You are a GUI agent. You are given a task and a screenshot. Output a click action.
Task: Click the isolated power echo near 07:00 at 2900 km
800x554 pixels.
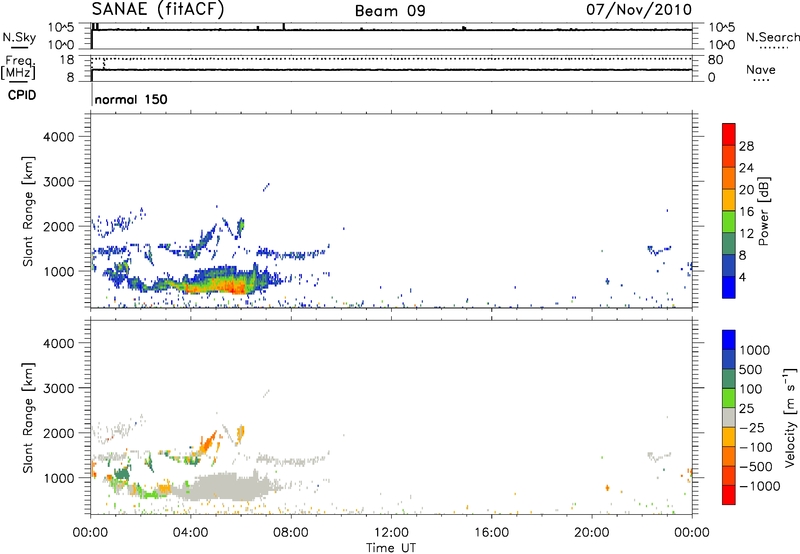coord(266,187)
